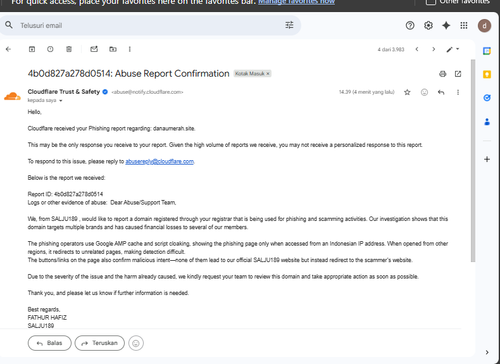Open Keep in side panel
The width and height of the screenshot is (500, 364).
(x=487, y=74)
